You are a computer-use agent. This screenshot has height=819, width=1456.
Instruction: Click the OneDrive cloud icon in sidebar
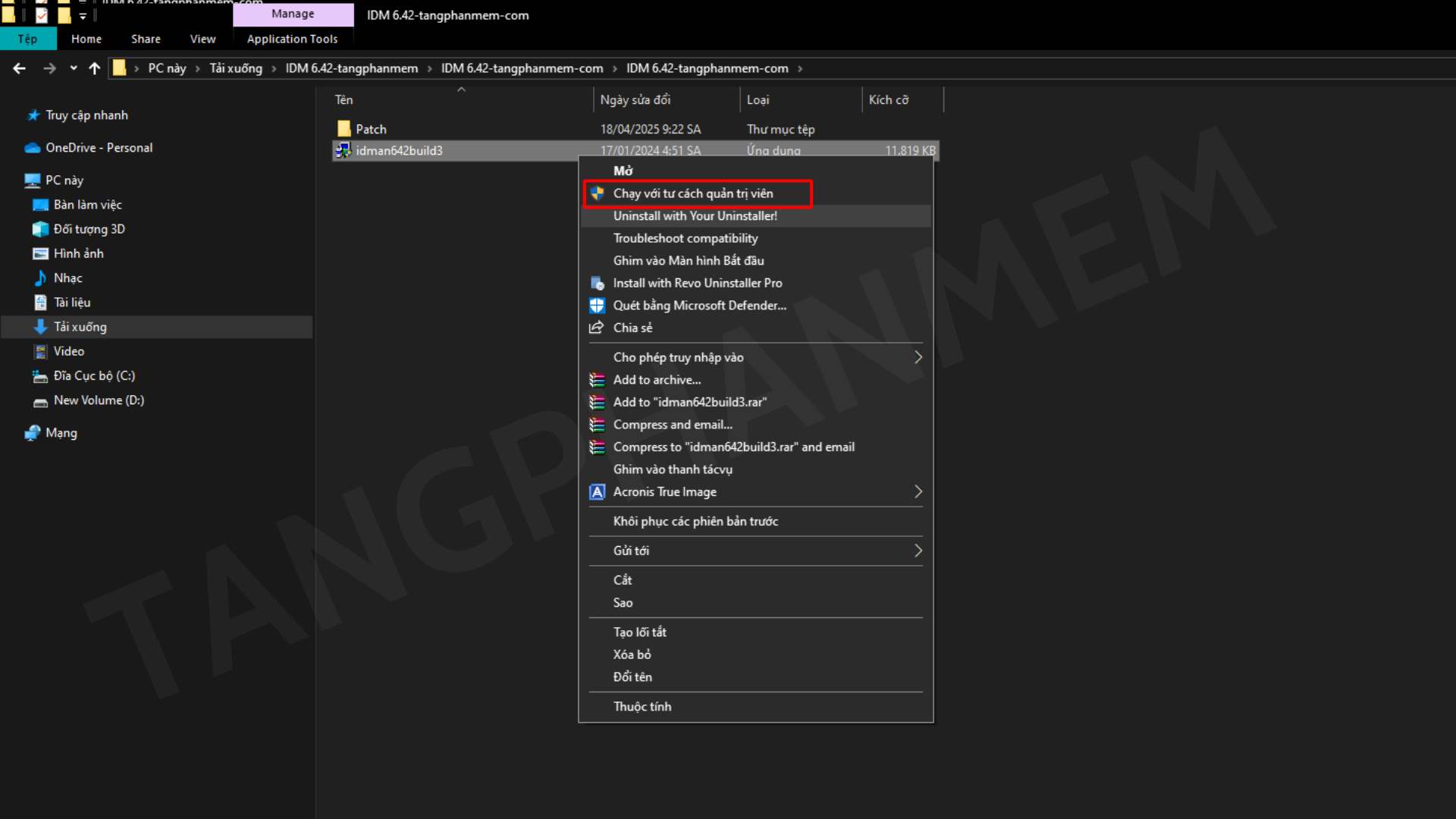[32, 148]
